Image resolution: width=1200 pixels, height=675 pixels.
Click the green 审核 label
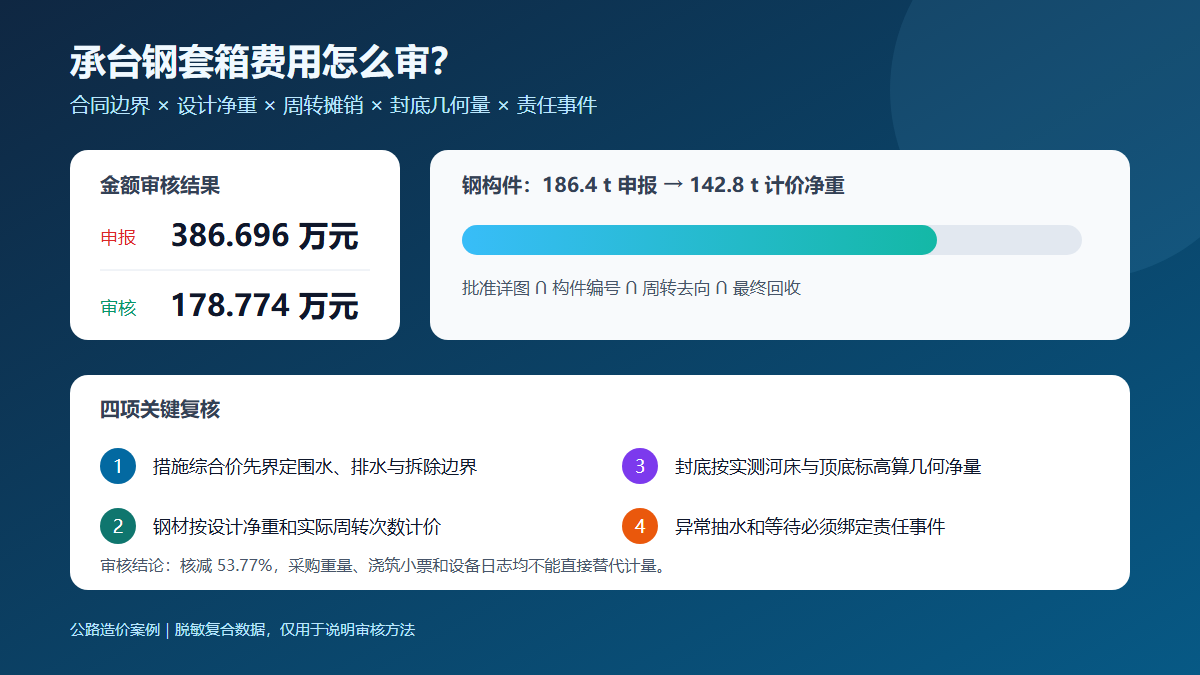coord(118,308)
